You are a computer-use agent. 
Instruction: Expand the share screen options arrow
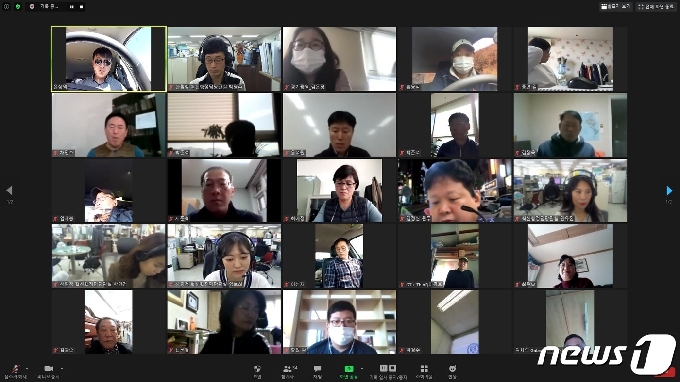pyautogui.click(x=361, y=368)
